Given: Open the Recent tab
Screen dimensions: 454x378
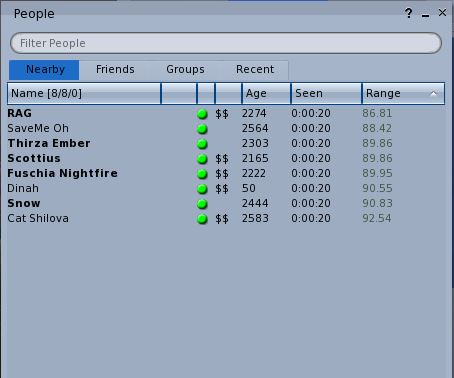Looking at the screenshot, I should pos(255,70).
